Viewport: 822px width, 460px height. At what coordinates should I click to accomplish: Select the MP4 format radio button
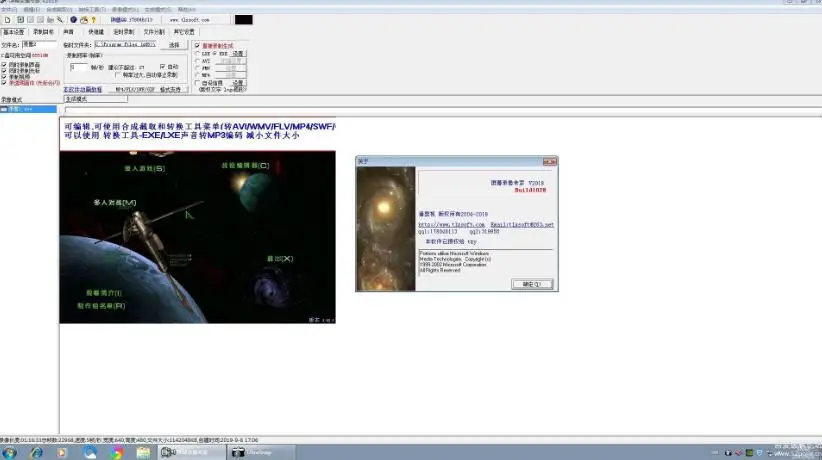click(x=197, y=75)
